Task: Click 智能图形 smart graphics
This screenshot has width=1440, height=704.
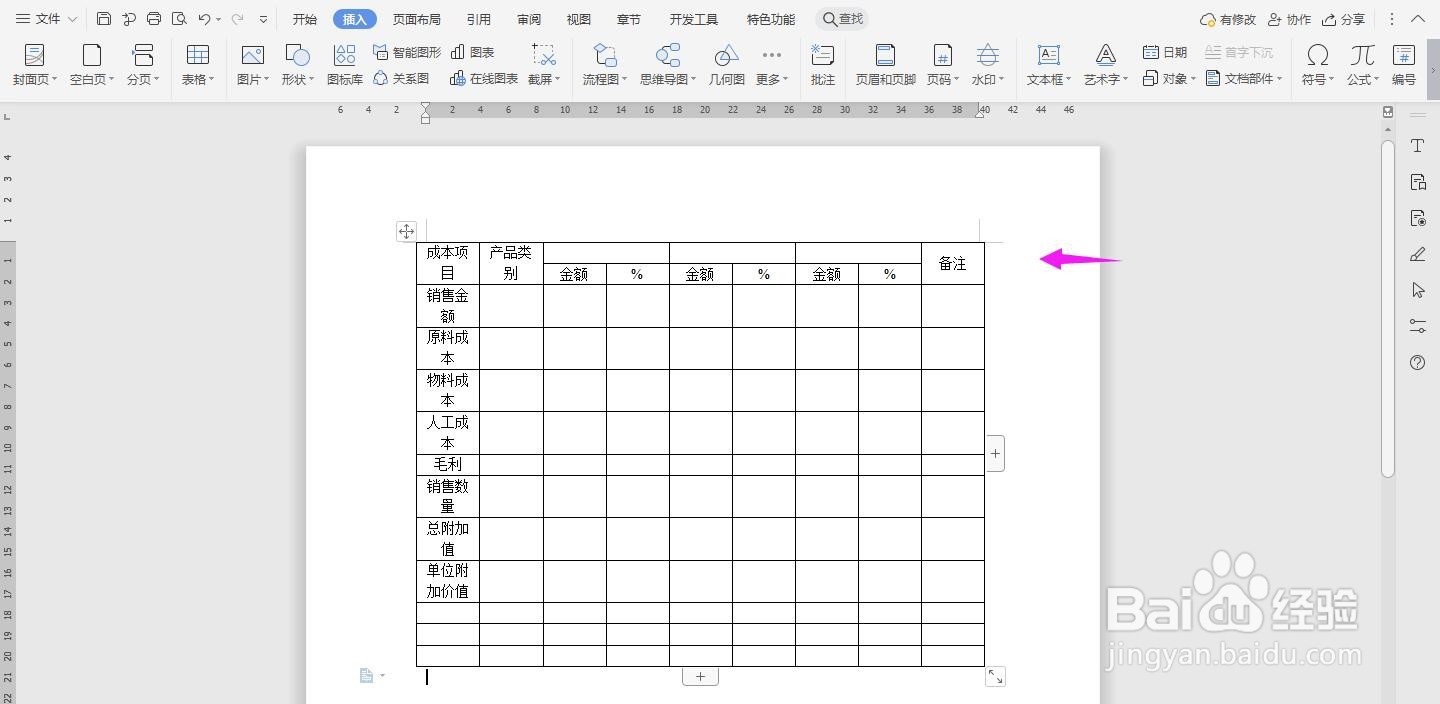Action: pos(407,52)
